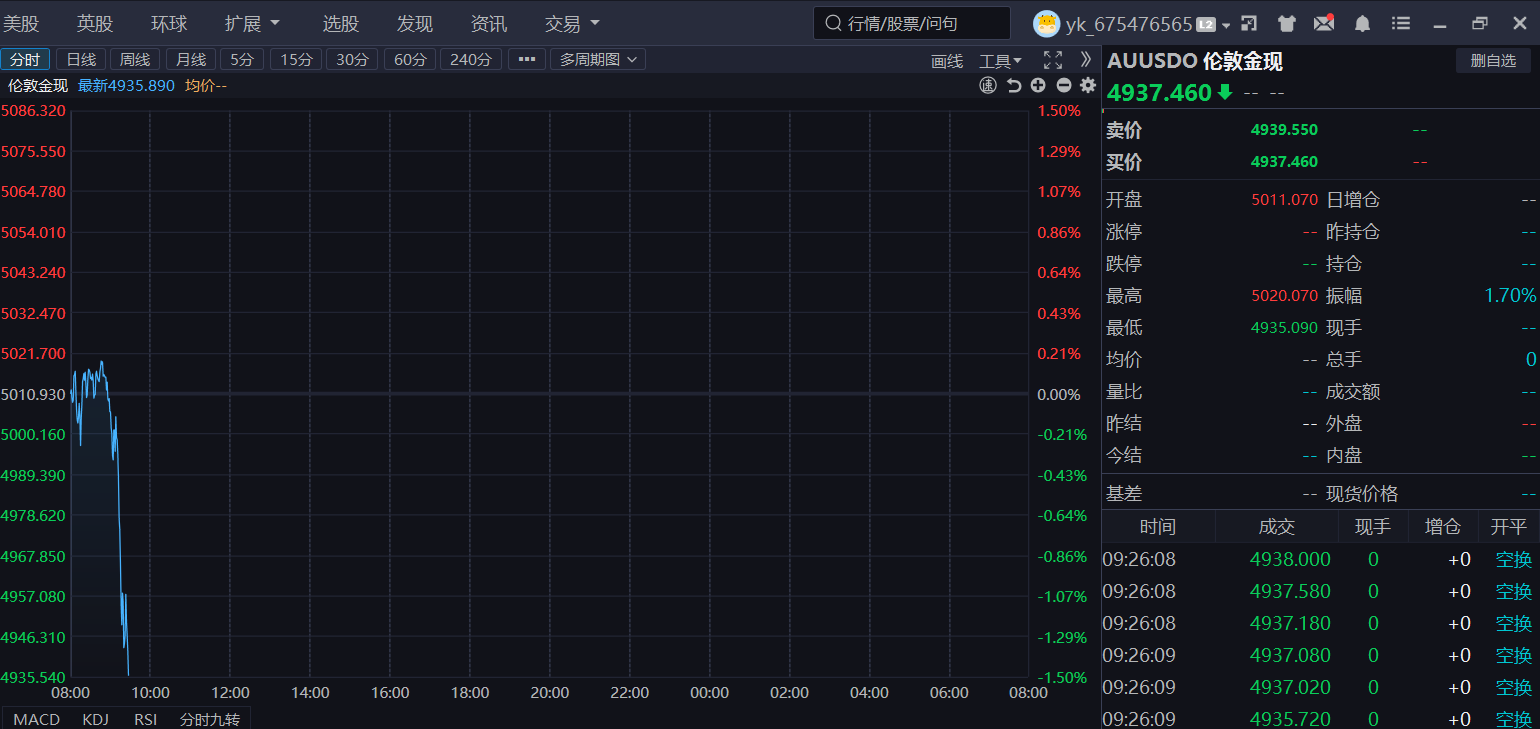
Task: Click the notification bell icon
Action: tap(1362, 23)
